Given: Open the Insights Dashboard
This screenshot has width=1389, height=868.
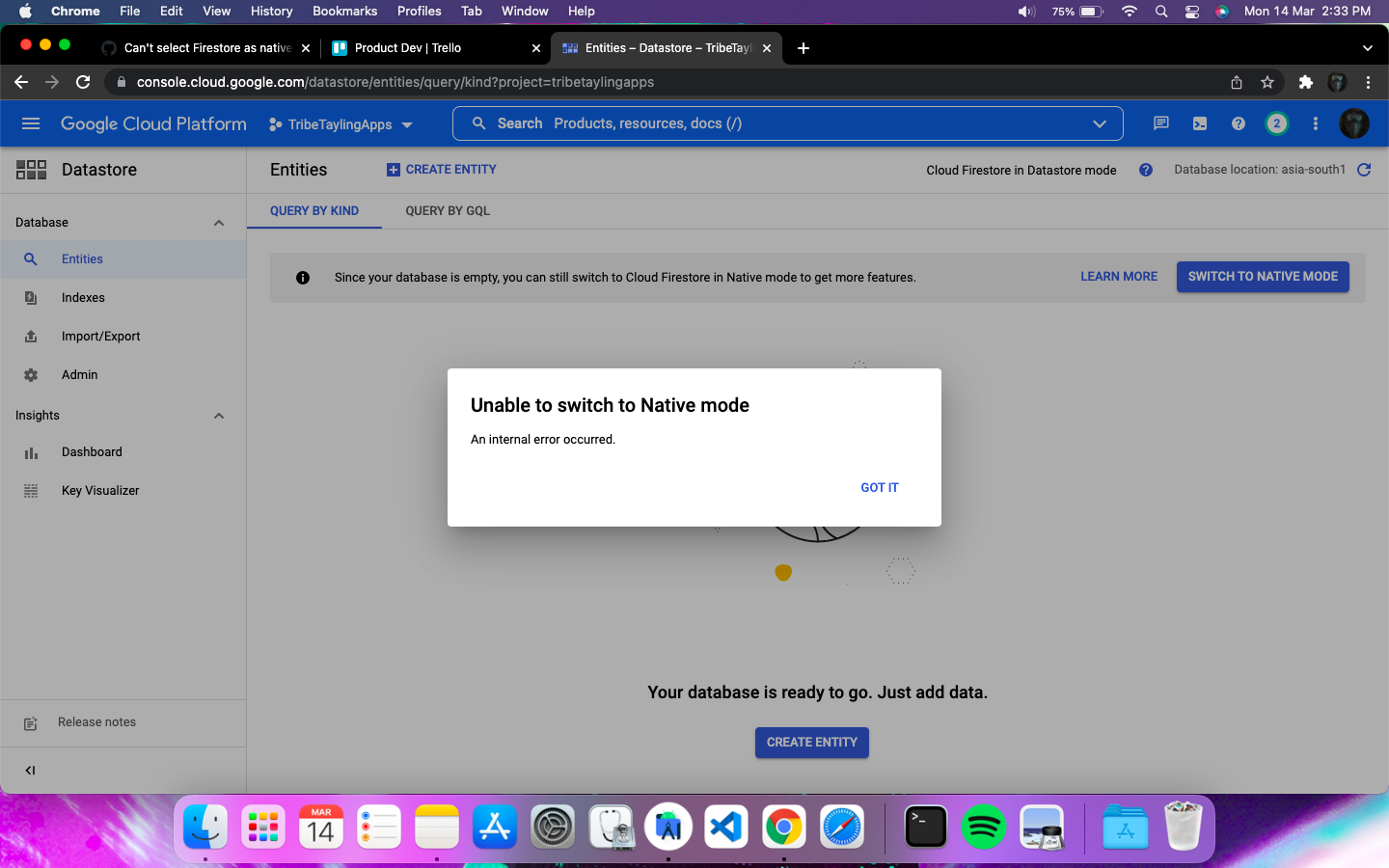Looking at the screenshot, I should pos(92,451).
